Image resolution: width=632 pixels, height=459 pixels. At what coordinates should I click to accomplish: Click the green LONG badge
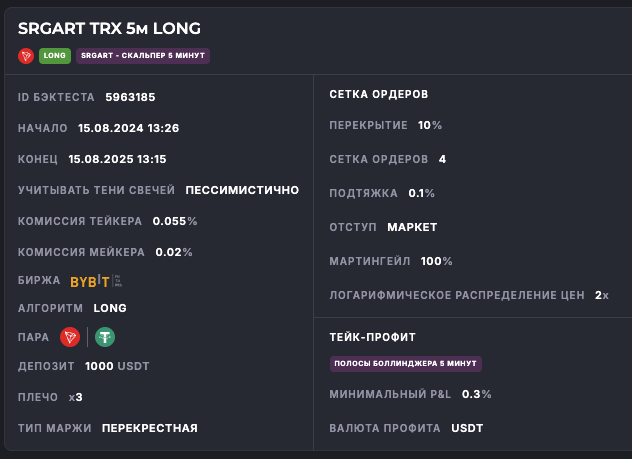[55, 56]
